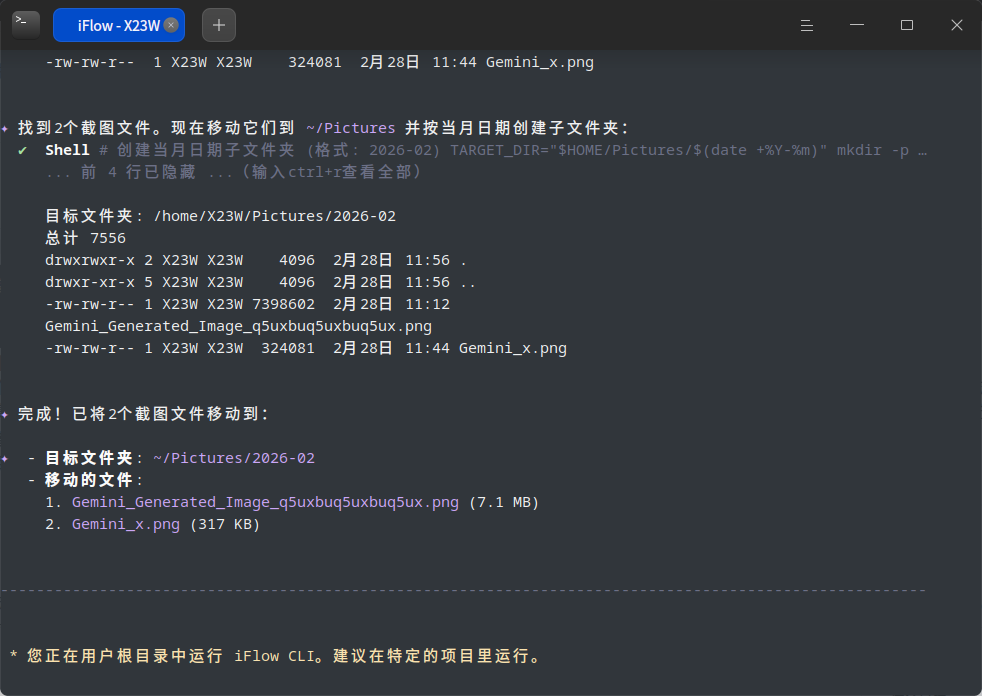Screen dimensions: 982x696
Task: Click the ~/Pictures path in the 找到2个截图文件 line
Action: pyautogui.click(x=351, y=128)
